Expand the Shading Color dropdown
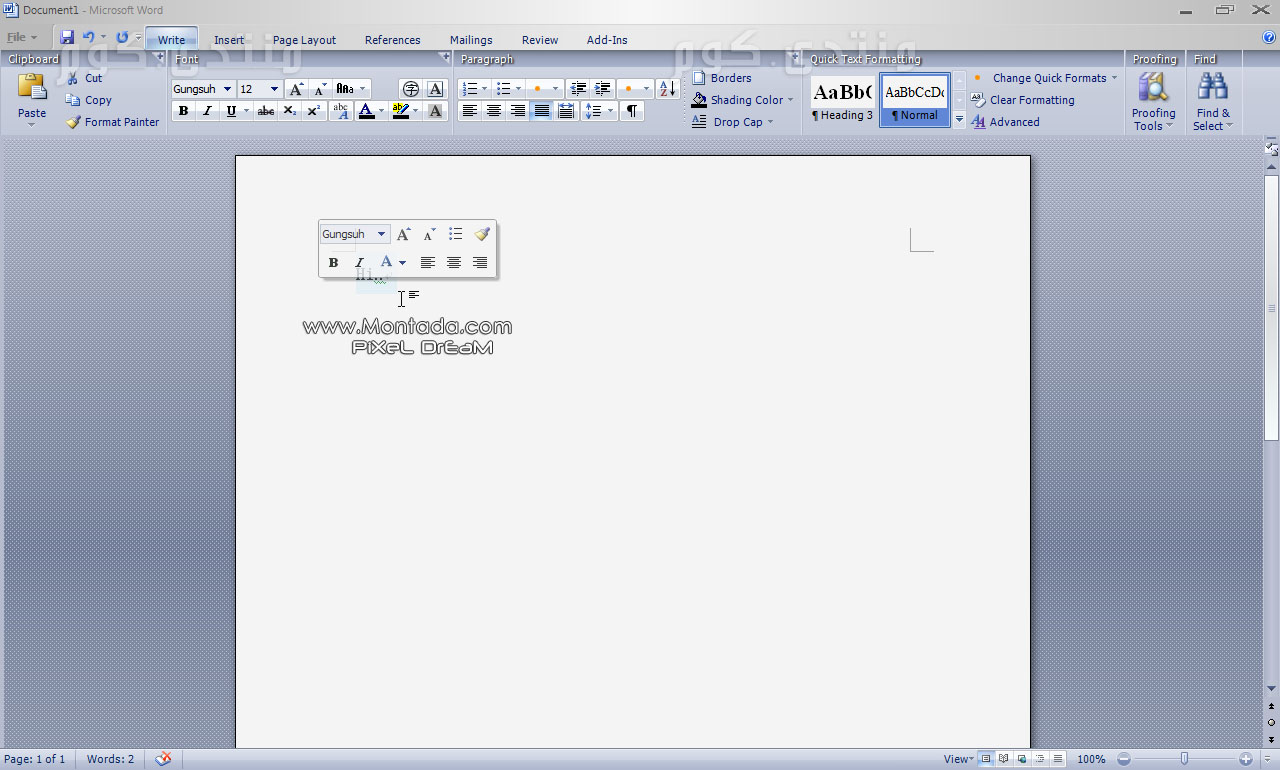 [x=790, y=100]
